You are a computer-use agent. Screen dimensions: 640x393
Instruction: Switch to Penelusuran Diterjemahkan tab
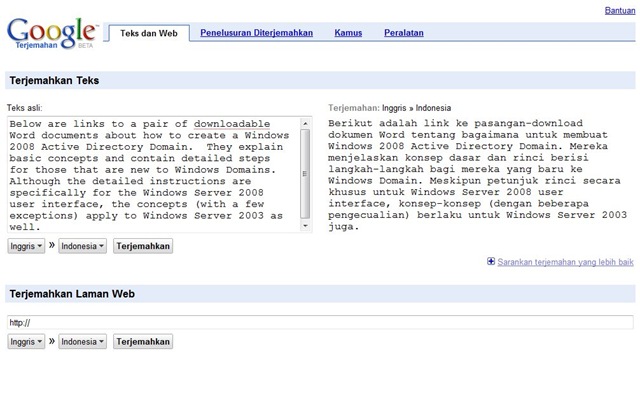[256, 33]
